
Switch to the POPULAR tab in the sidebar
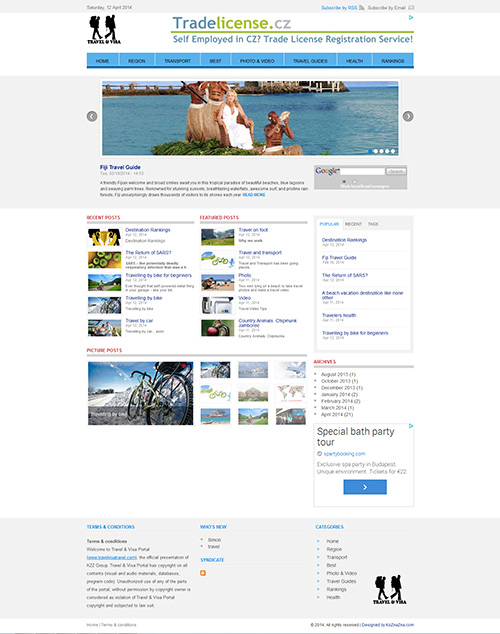point(329,224)
